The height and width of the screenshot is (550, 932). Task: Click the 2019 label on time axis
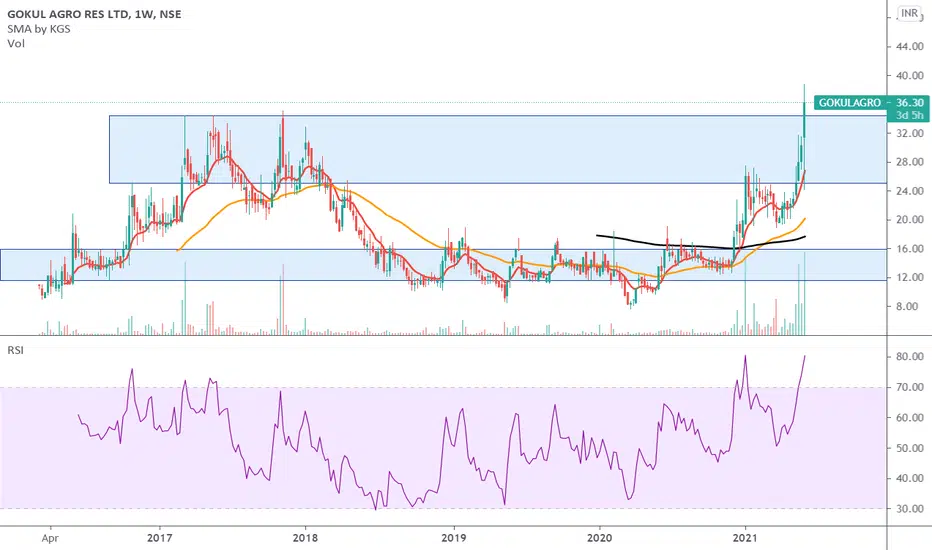pos(455,538)
